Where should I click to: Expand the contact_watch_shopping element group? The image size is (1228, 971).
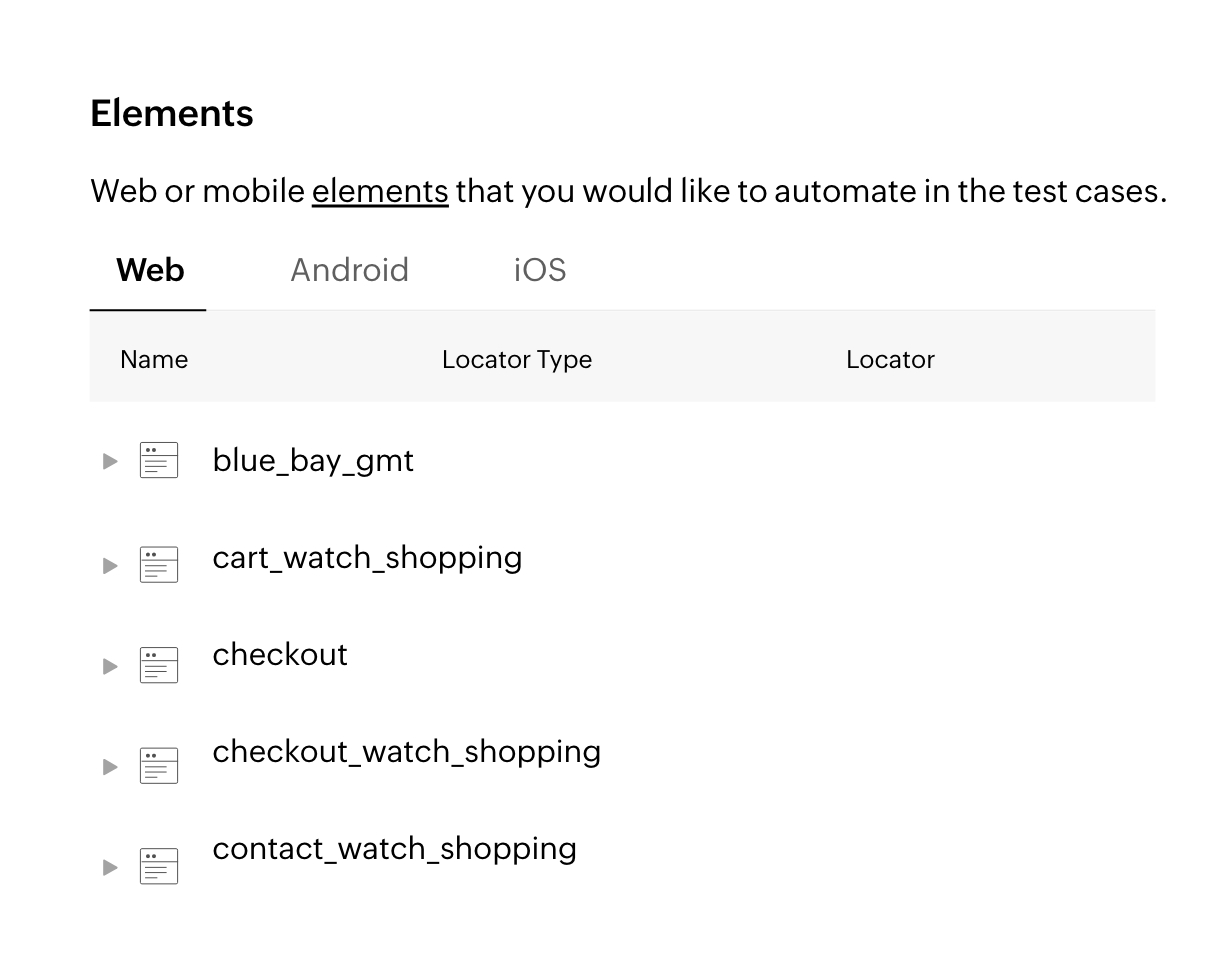click(x=110, y=866)
